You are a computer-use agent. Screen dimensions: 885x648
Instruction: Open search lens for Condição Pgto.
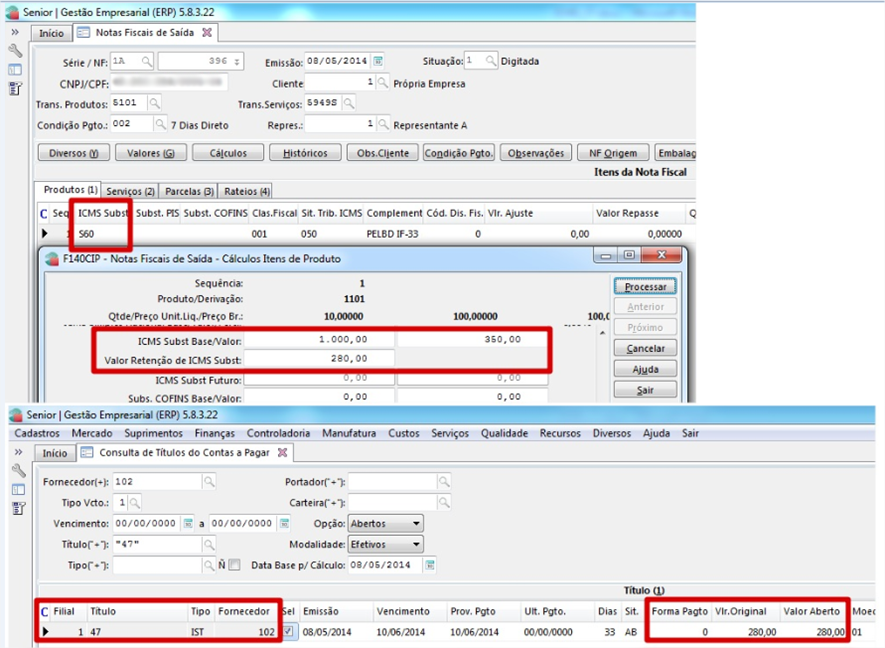coord(161,124)
